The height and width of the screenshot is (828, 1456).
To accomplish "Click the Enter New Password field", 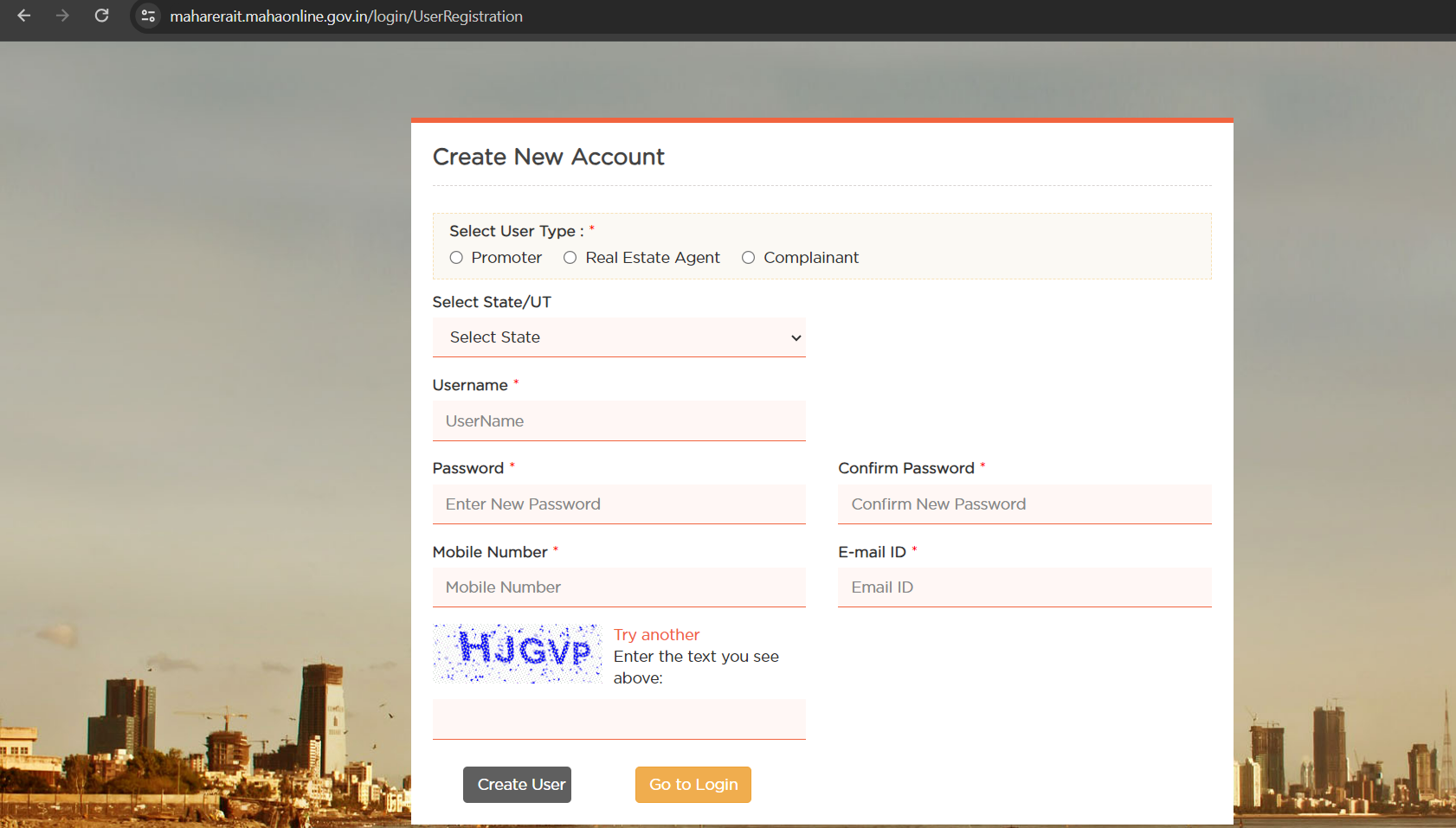I will 619,504.
